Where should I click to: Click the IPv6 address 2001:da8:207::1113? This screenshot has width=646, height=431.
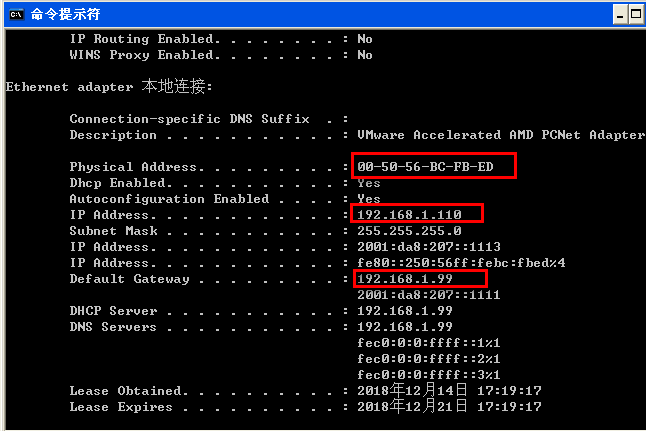429,247
